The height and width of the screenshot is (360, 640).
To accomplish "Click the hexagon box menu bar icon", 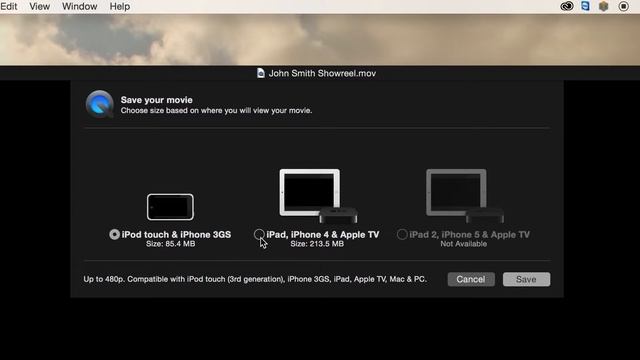I will click(604, 6).
